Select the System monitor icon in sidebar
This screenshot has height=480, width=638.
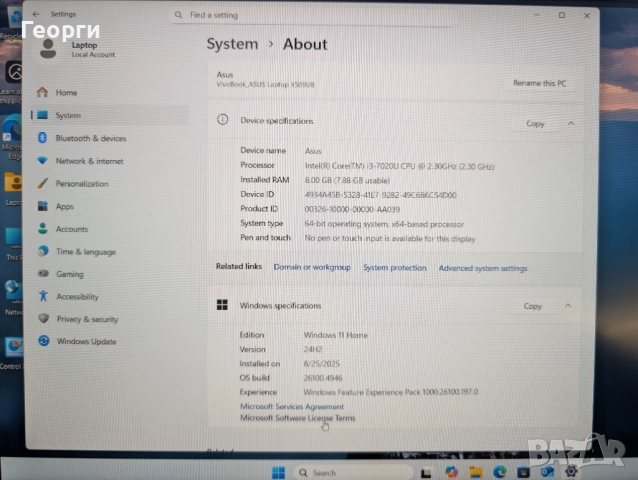(x=42, y=115)
